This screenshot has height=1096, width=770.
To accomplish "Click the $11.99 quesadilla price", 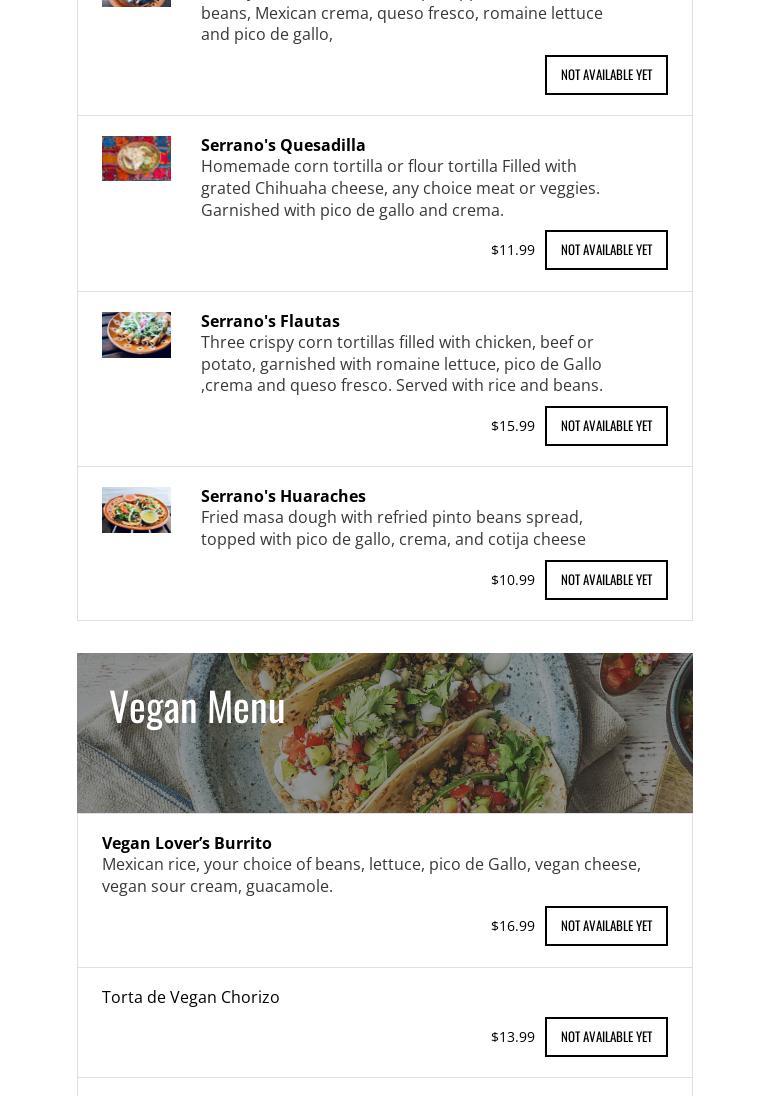I will tap(513, 250).
